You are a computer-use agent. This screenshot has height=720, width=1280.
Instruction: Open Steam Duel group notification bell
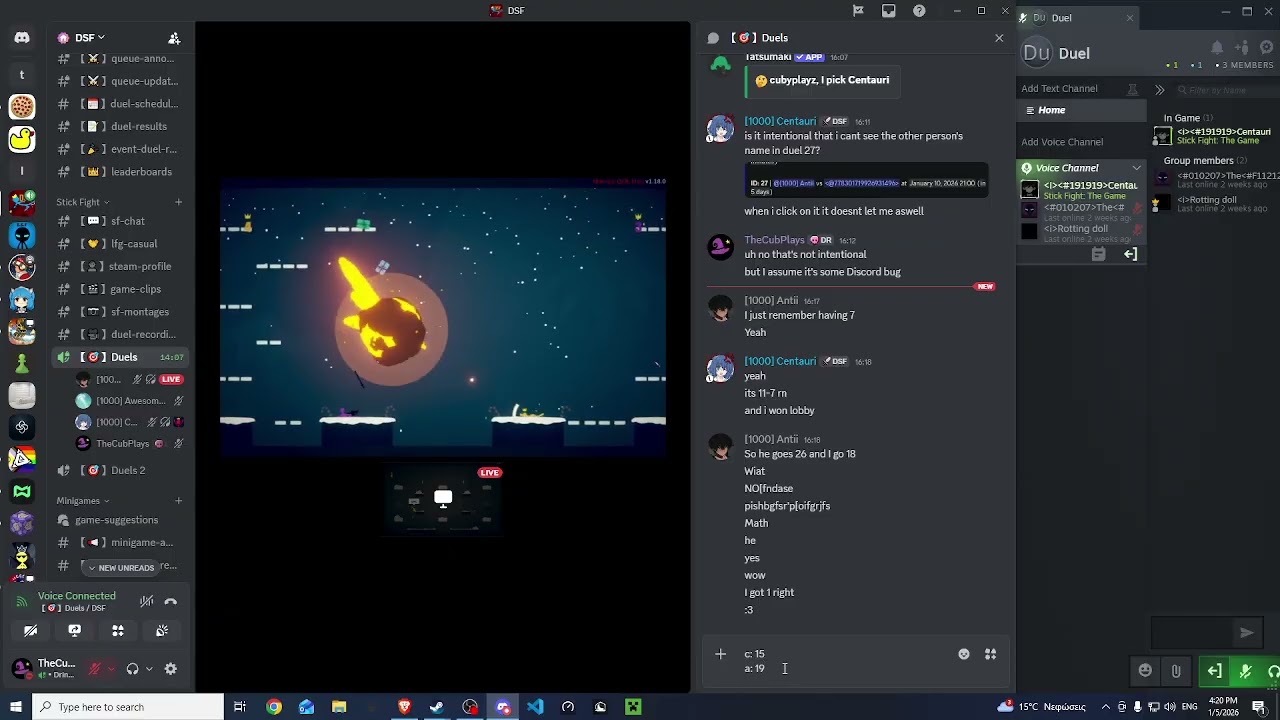(x=1217, y=48)
